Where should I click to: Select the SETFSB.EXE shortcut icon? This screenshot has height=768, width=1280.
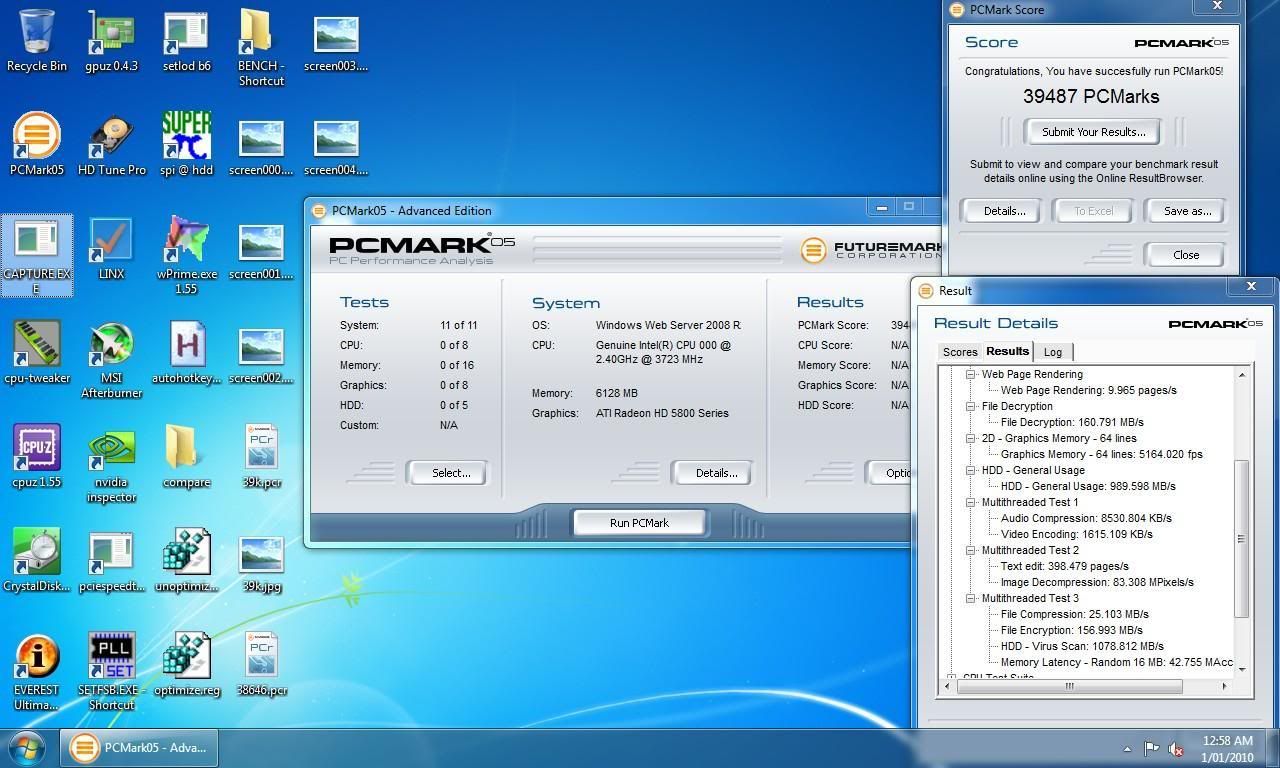pos(111,657)
